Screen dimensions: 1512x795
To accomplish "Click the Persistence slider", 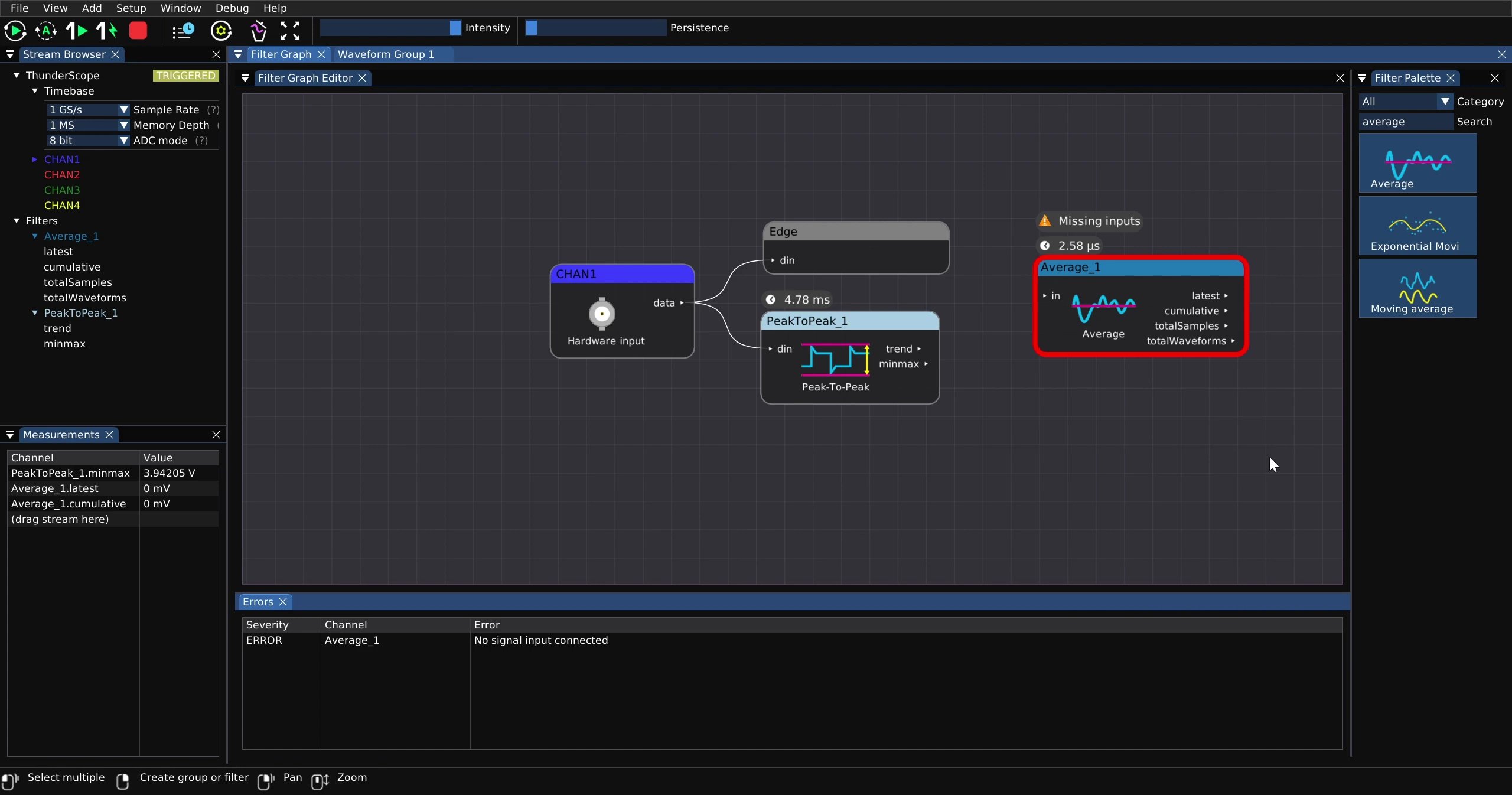I will pyautogui.click(x=596, y=28).
